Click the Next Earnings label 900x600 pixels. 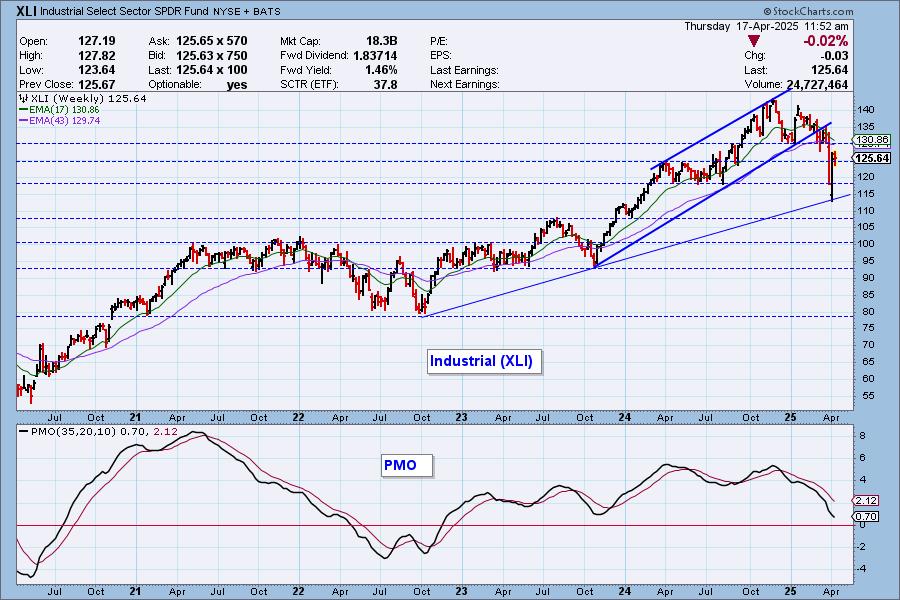tap(465, 84)
